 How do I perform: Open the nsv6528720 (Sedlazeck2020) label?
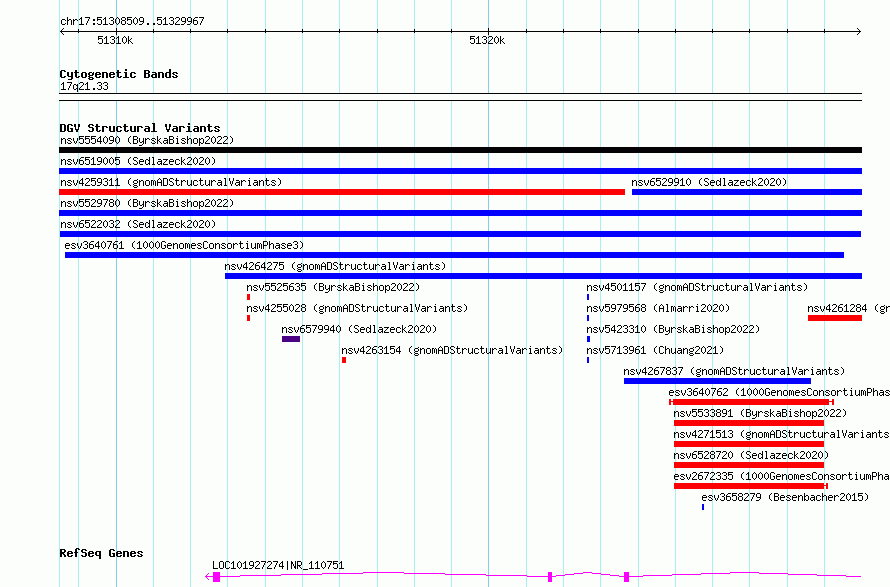[751, 455]
